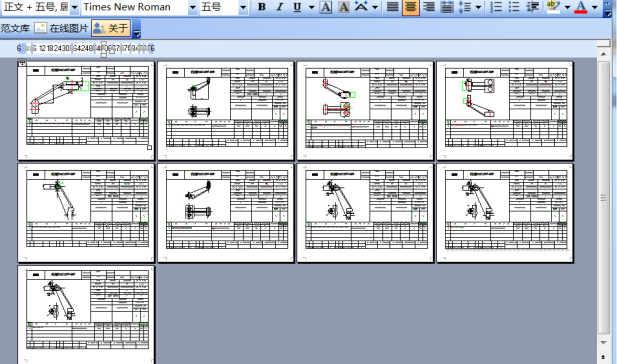Image resolution: width=617 pixels, height=364 pixels.
Task: Open formatting toolbar options overflow
Action: pos(608,9)
